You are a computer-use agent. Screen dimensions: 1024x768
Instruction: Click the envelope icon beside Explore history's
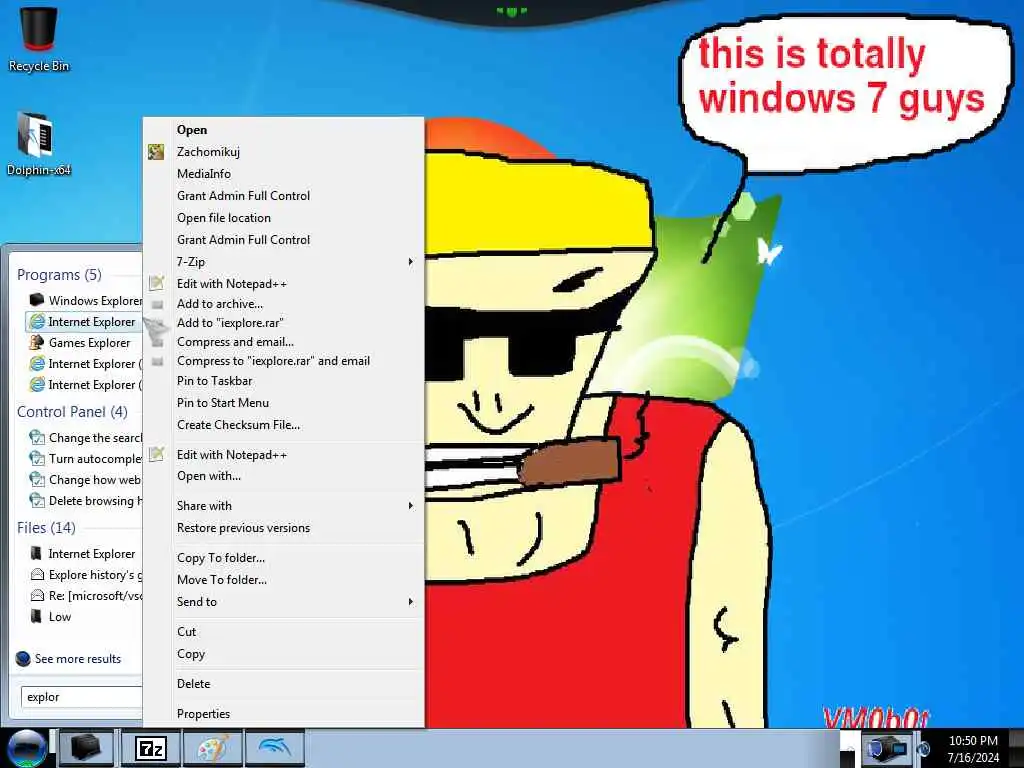click(37, 575)
